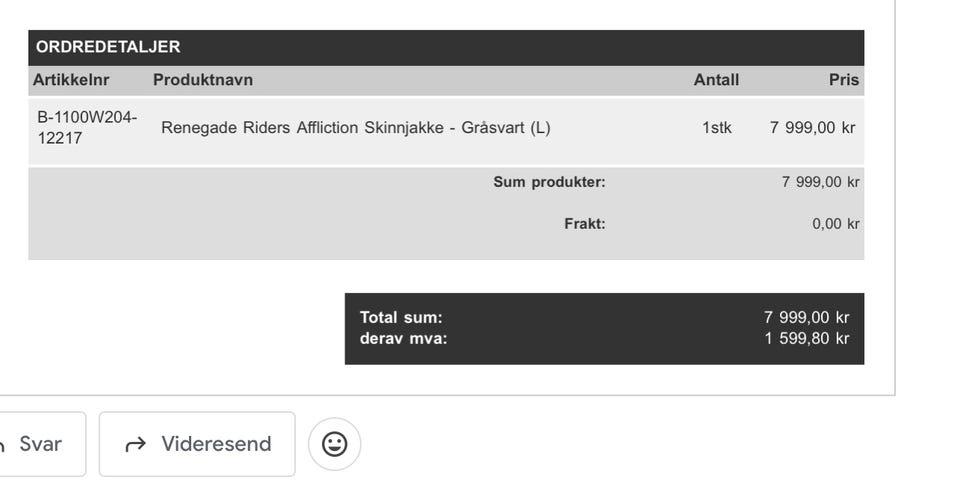Click the Pris column header
Screen dimensions: 960x489
[x=843, y=80]
